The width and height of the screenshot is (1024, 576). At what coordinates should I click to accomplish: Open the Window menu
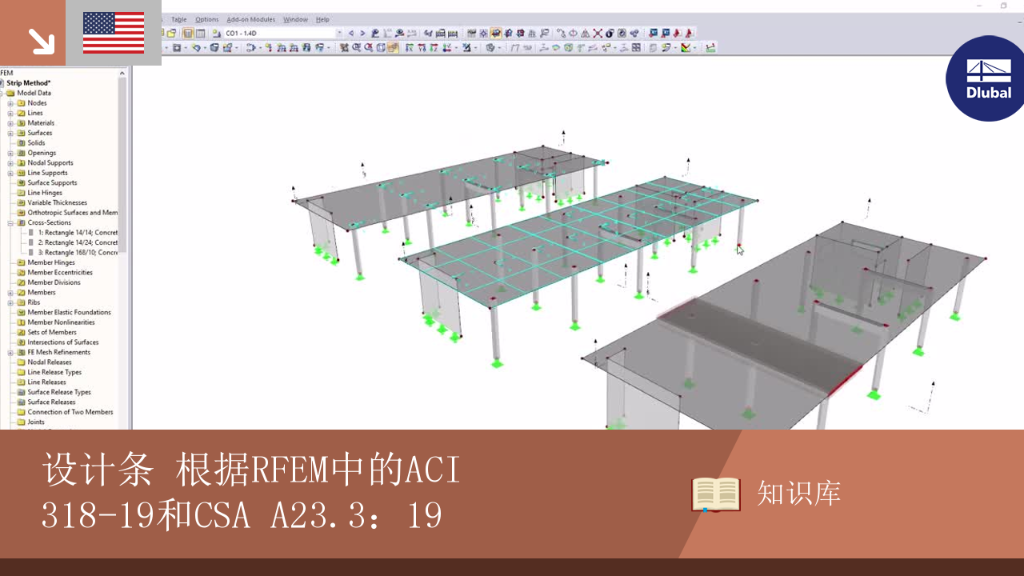[295, 20]
